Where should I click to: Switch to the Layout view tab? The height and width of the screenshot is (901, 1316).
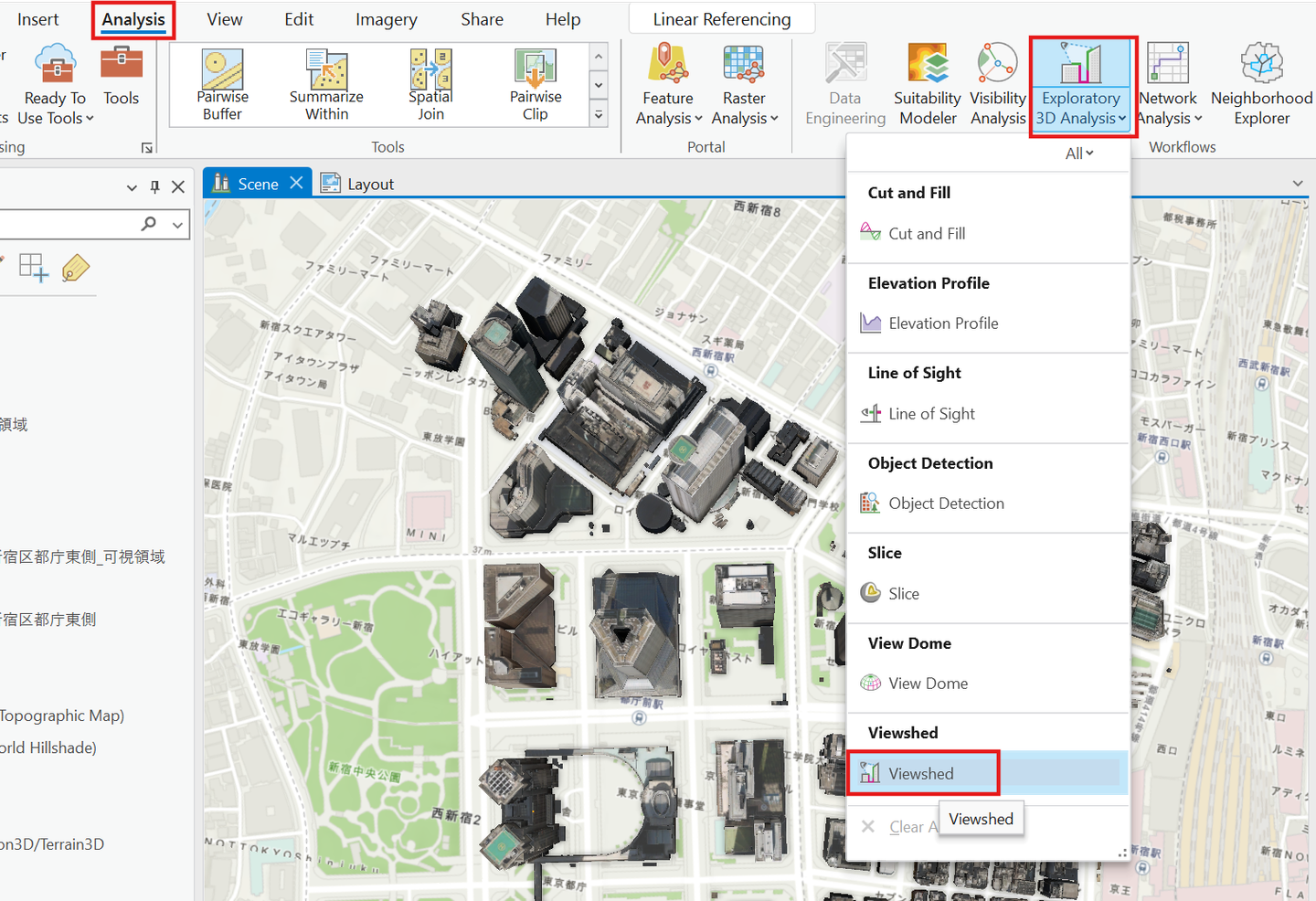(357, 184)
